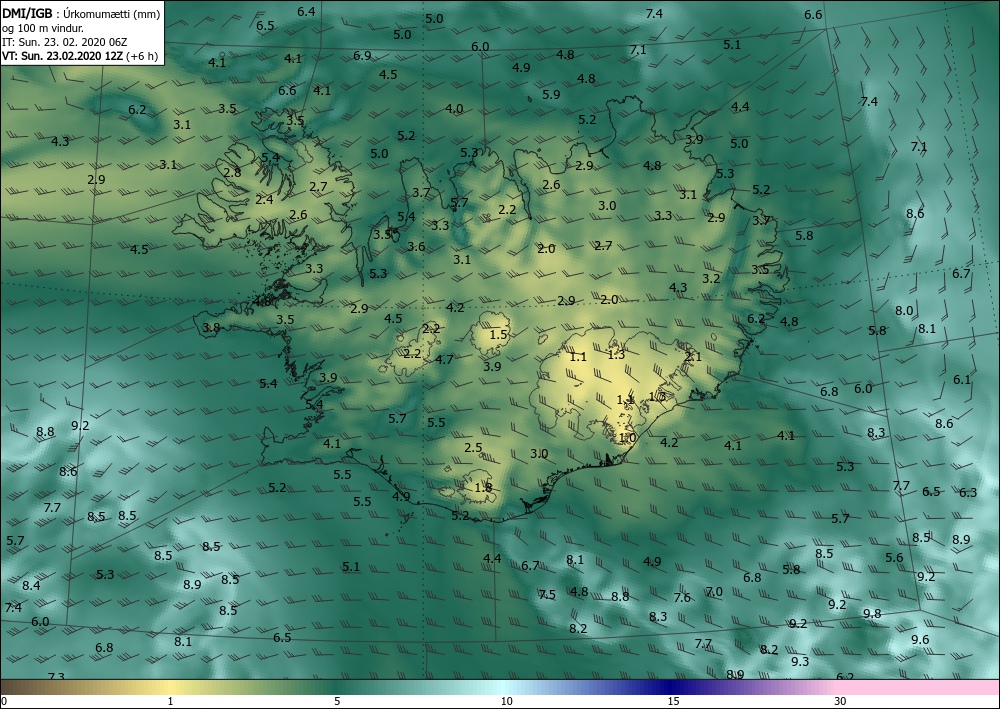The height and width of the screenshot is (709, 1000).
Task: Click the 2.1 value on eastern Vatnajökull
Action: 693,357
